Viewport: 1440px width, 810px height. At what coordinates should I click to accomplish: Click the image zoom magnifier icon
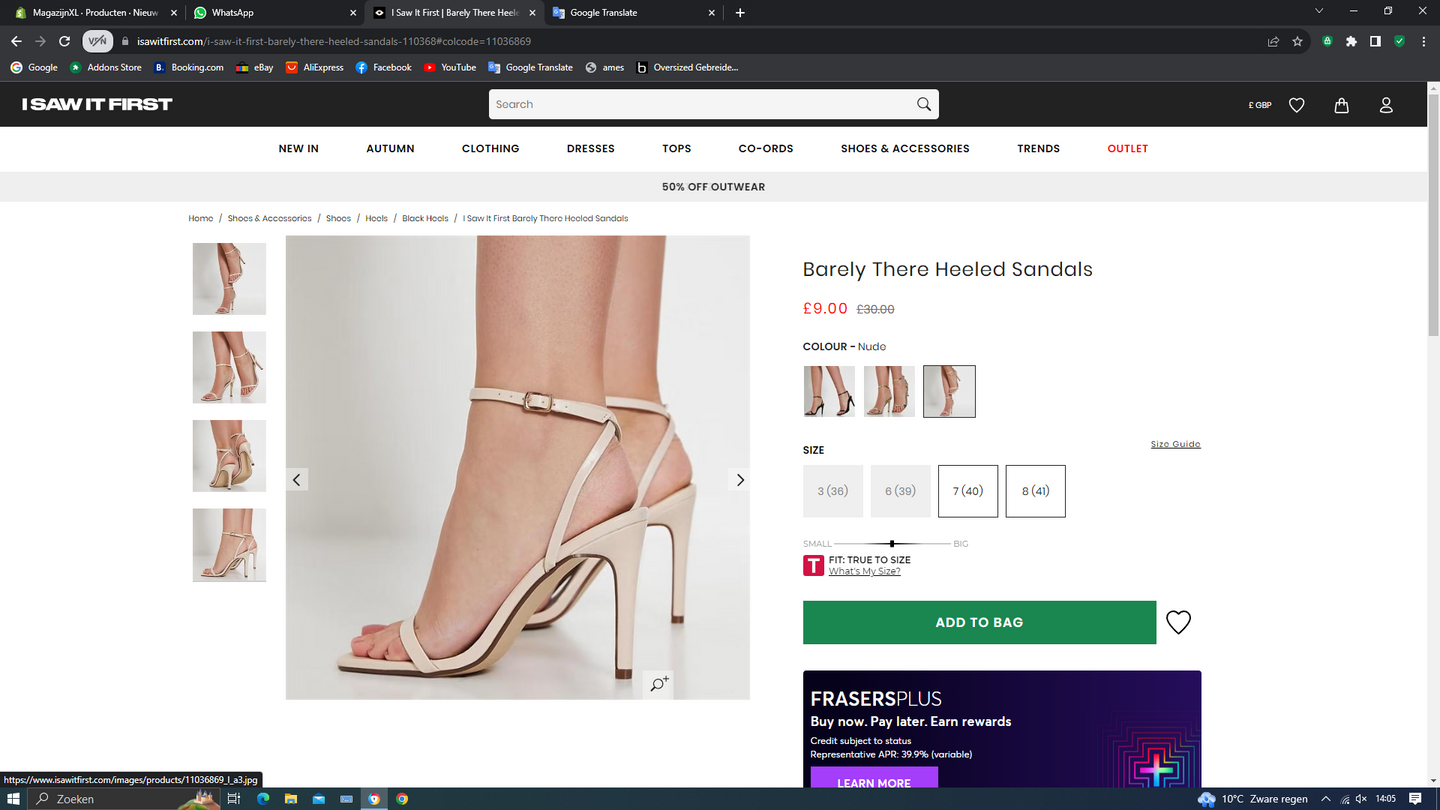(659, 684)
